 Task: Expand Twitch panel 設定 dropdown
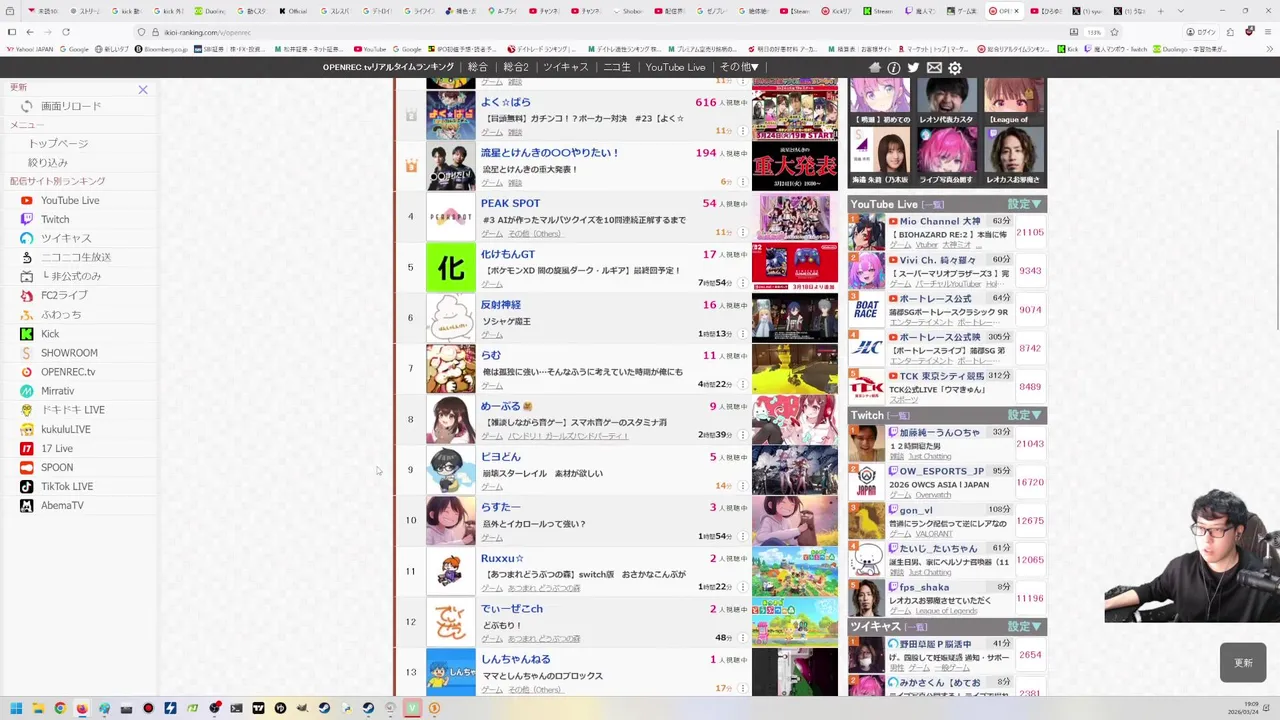coord(1024,415)
